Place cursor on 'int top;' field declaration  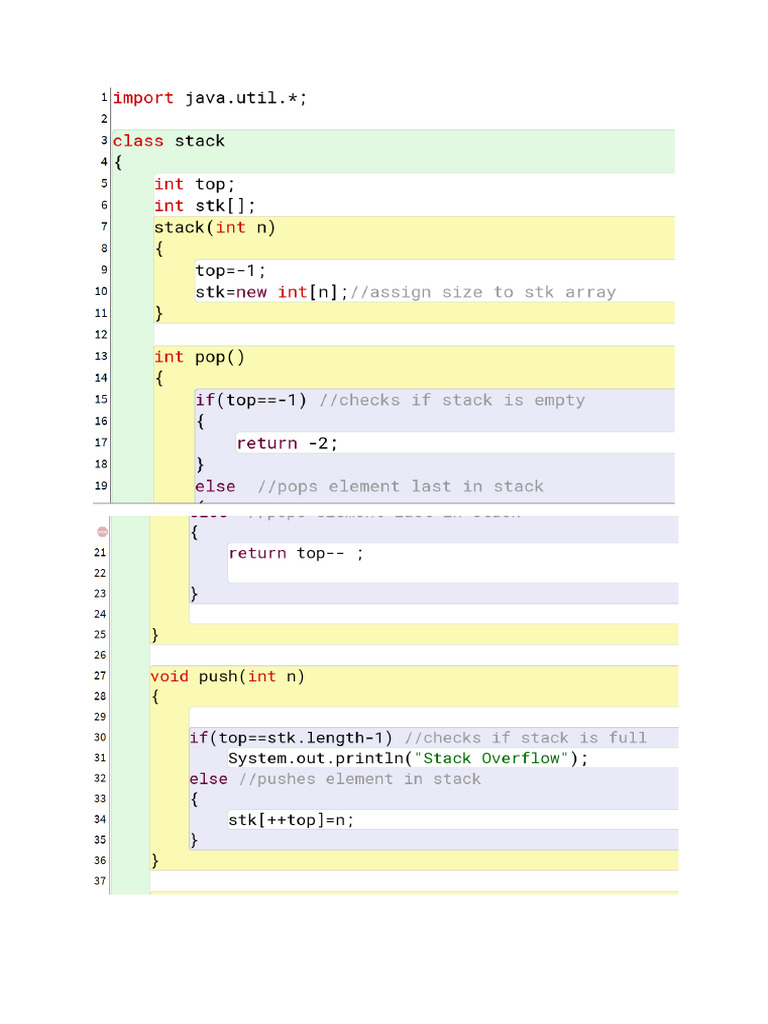click(x=194, y=184)
